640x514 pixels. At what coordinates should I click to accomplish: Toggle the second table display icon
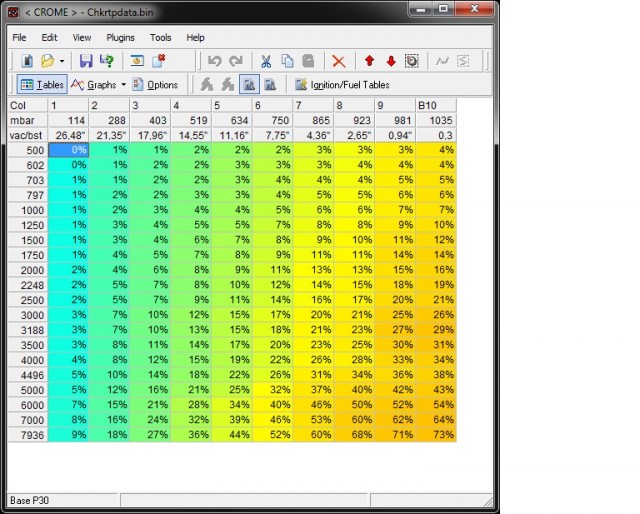tap(270, 85)
